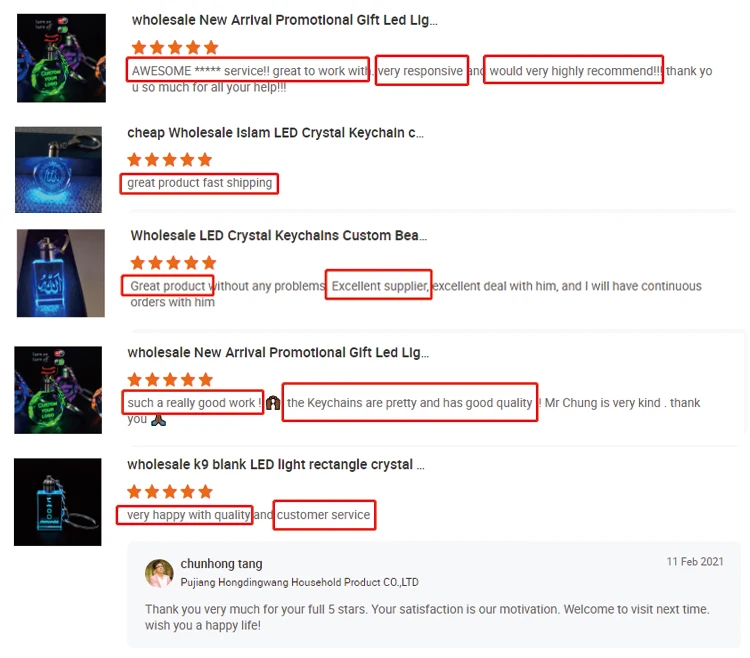Click the praying hands emoji after thank you
The image size is (750, 658).
pos(158,420)
